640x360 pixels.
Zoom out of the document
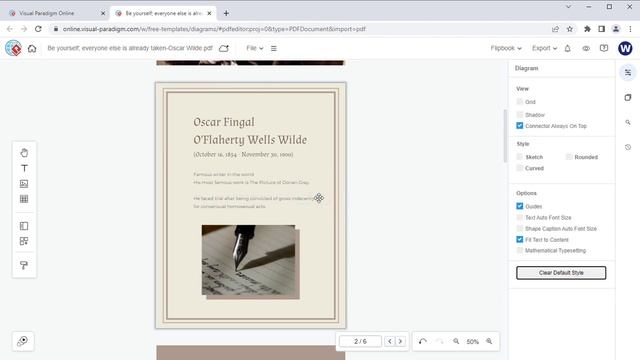click(x=456, y=341)
